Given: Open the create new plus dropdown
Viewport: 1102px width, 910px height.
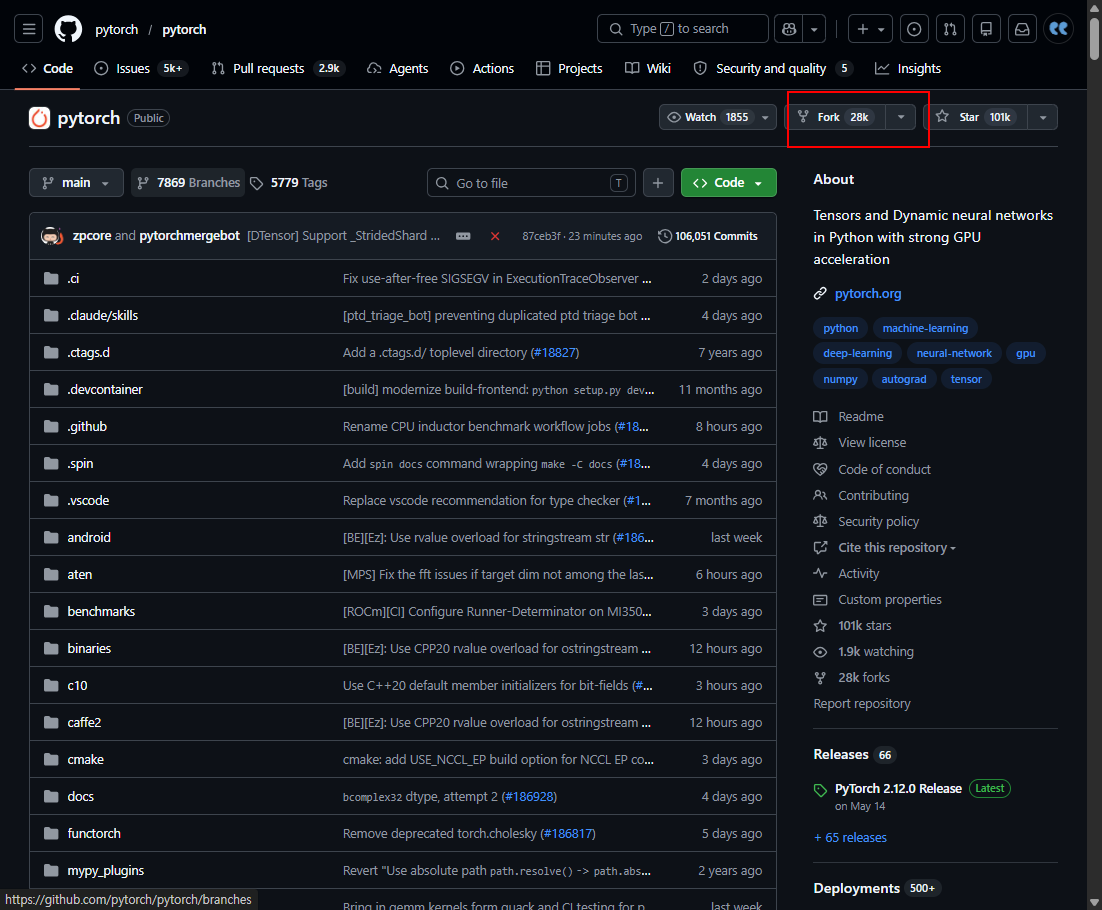Looking at the screenshot, I should [x=870, y=29].
